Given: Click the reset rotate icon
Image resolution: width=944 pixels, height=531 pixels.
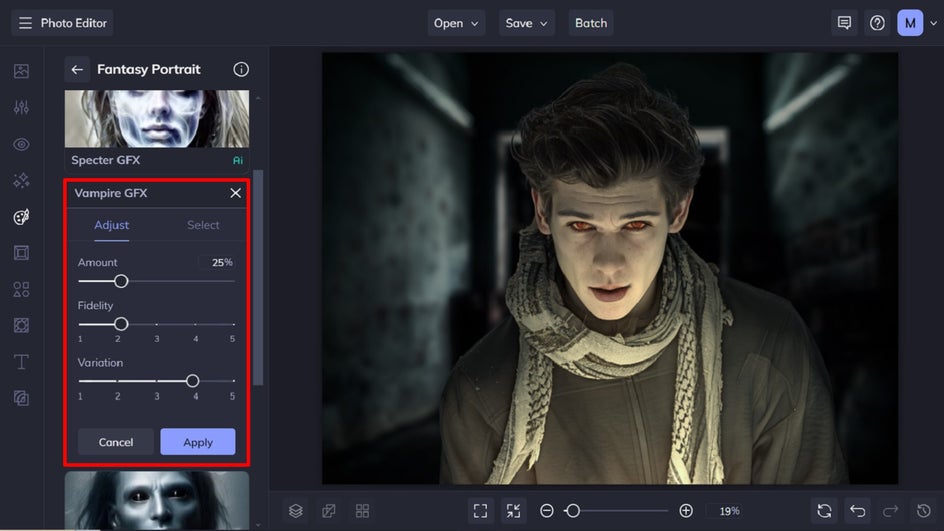Looking at the screenshot, I should pyautogui.click(x=824, y=511).
